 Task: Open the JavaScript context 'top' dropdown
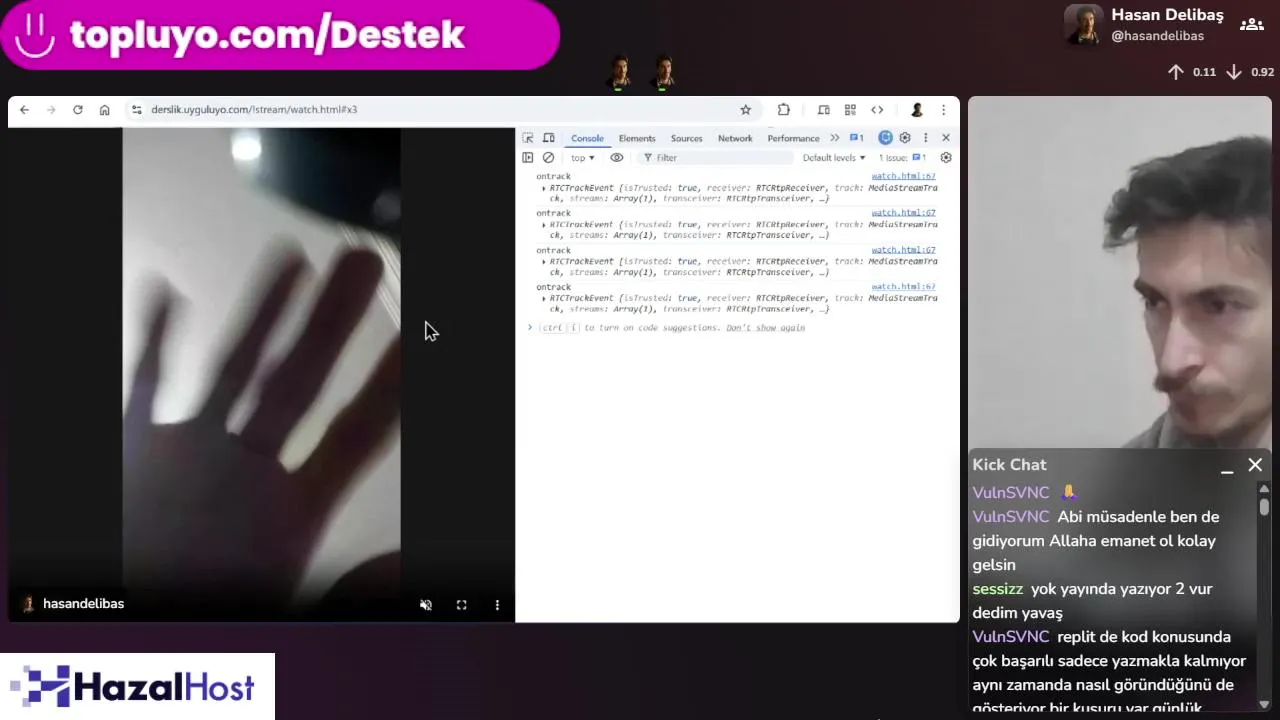(582, 158)
